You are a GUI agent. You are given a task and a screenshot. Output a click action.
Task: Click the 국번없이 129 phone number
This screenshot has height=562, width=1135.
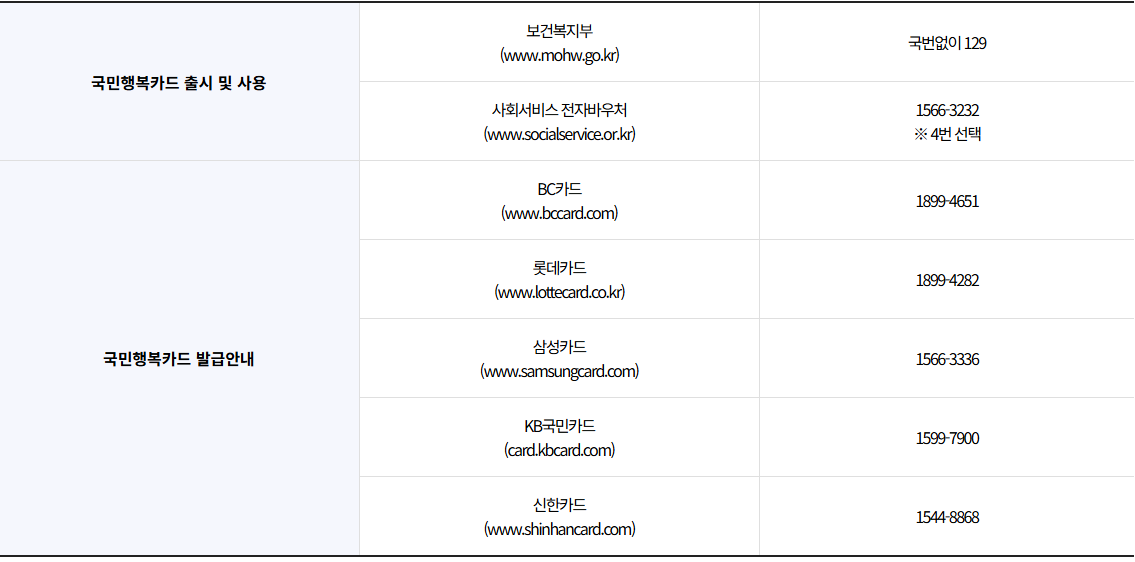(946, 43)
